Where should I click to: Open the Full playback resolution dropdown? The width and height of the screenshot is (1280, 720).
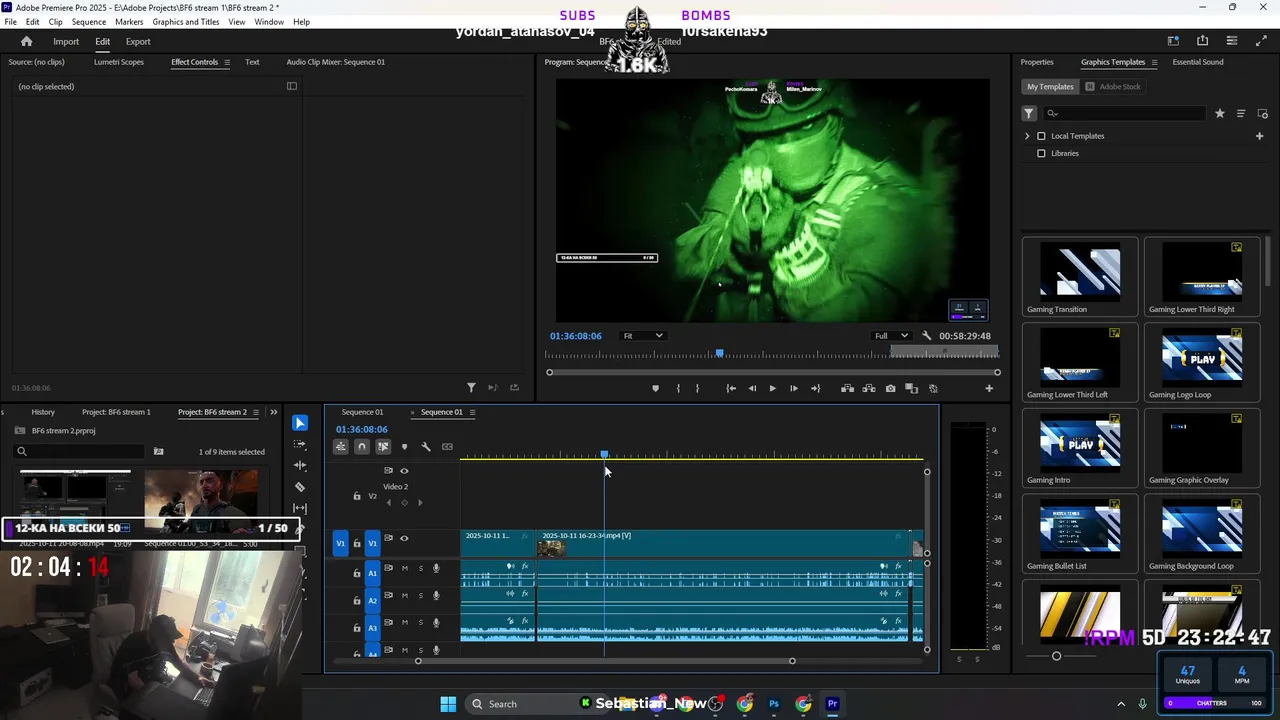pos(891,336)
